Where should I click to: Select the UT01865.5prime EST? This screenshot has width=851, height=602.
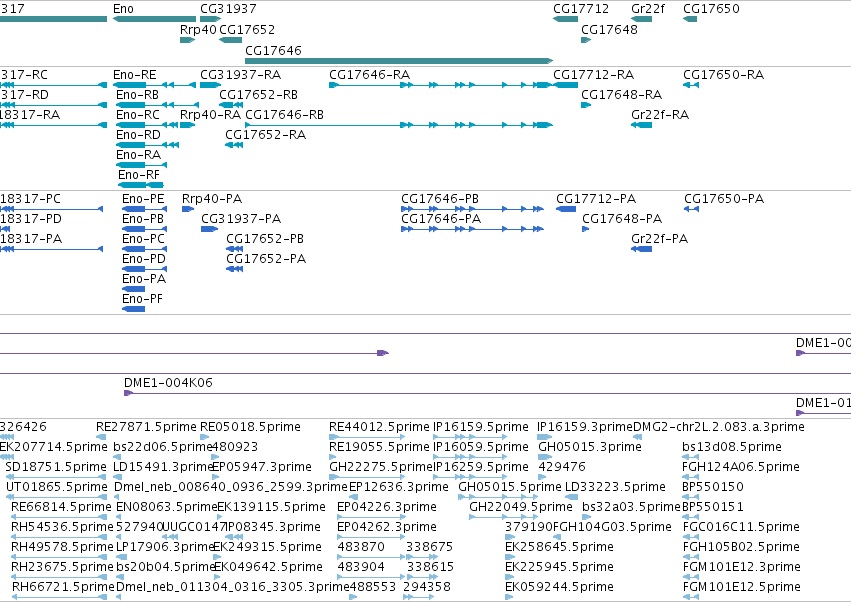tap(56, 497)
